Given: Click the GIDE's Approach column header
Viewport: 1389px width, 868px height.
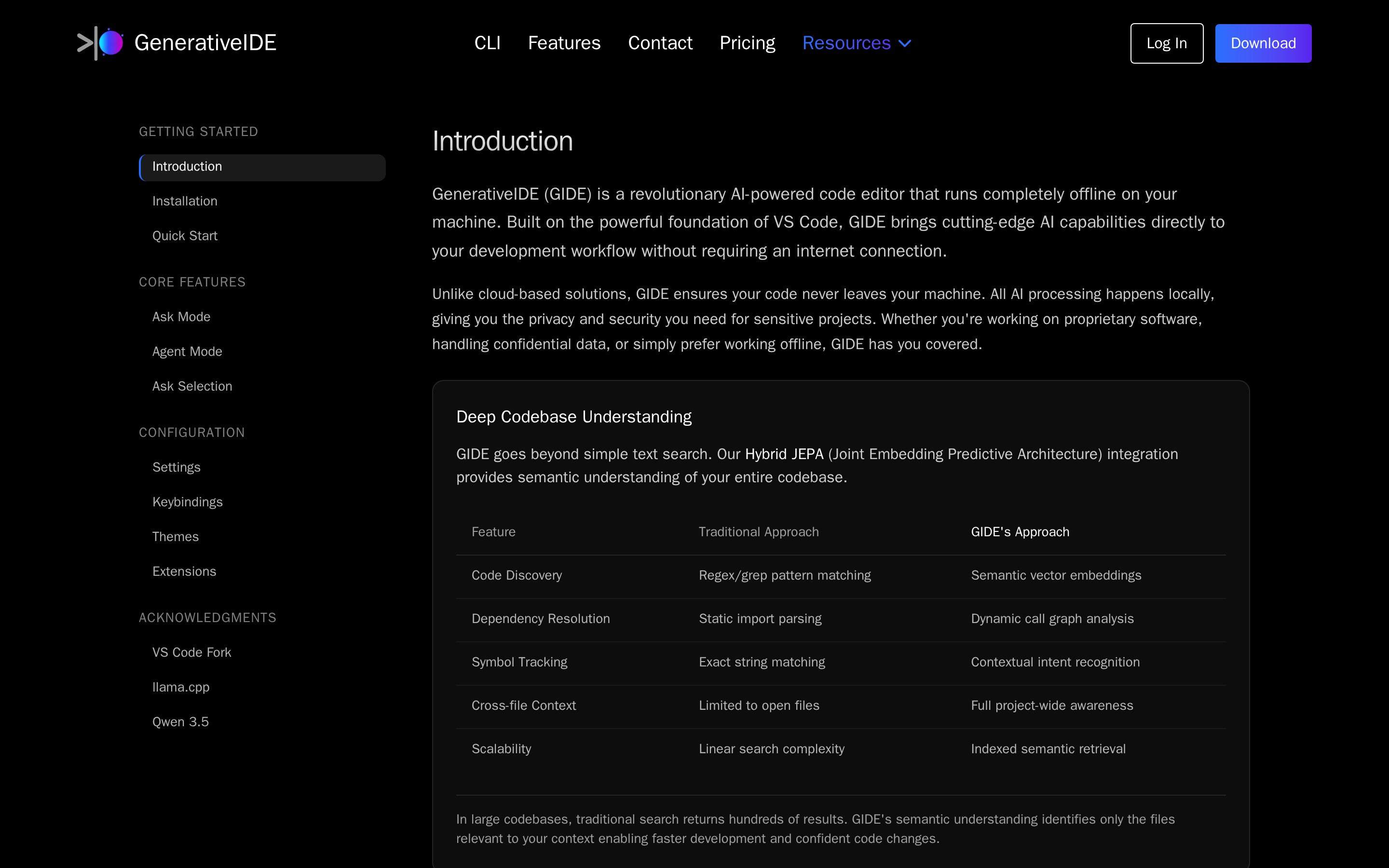Looking at the screenshot, I should click(1020, 531).
